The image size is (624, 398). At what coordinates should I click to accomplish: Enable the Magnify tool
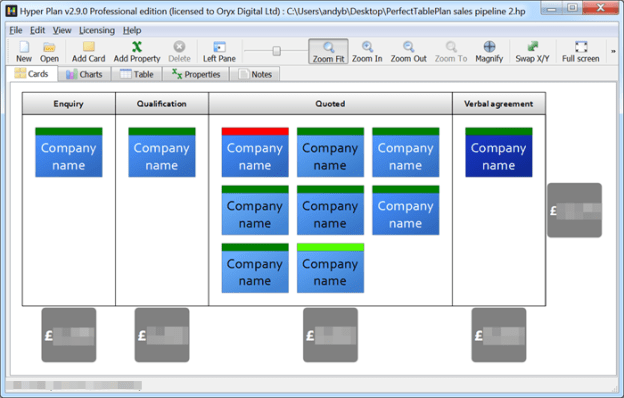point(489,52)
